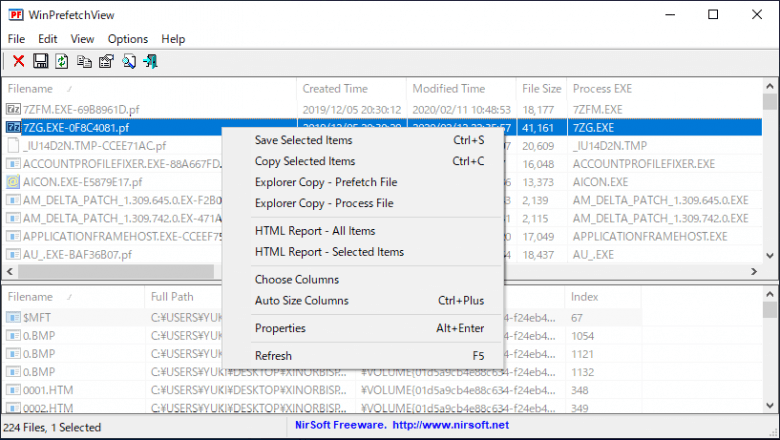Image resolution: width=780 pixels, height=440 pixels.
Task: Select HTML Report - All Items
Action: pos(363,231)
